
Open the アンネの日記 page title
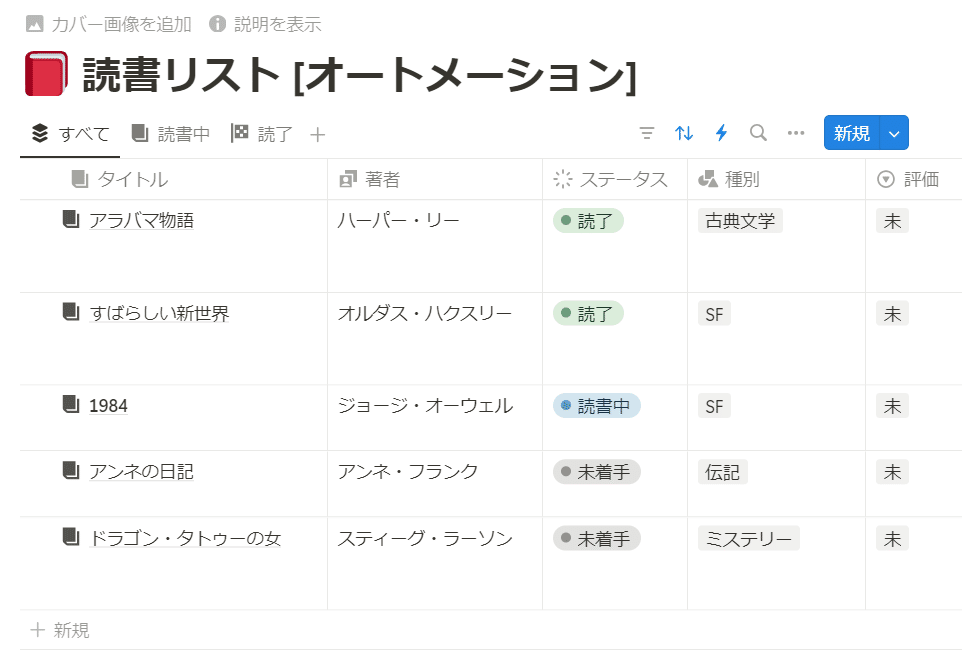(x=141, y=472)
